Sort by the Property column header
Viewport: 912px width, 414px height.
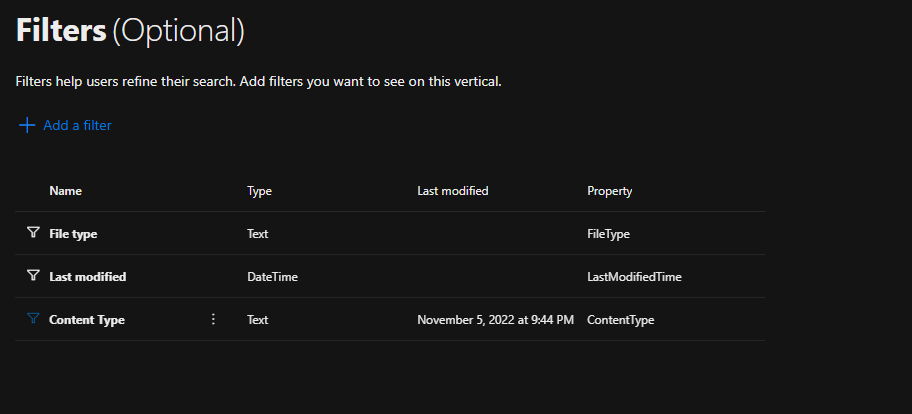[609, 191]
